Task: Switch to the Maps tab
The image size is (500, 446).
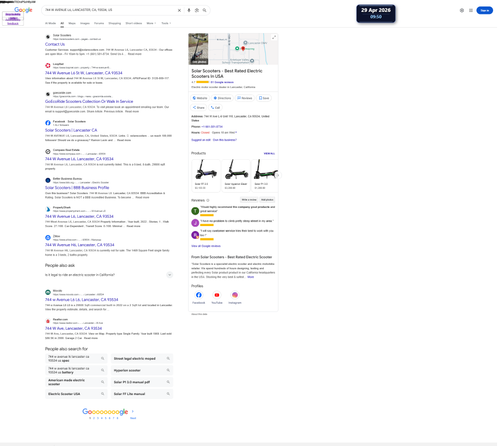Action: [72, 23]
